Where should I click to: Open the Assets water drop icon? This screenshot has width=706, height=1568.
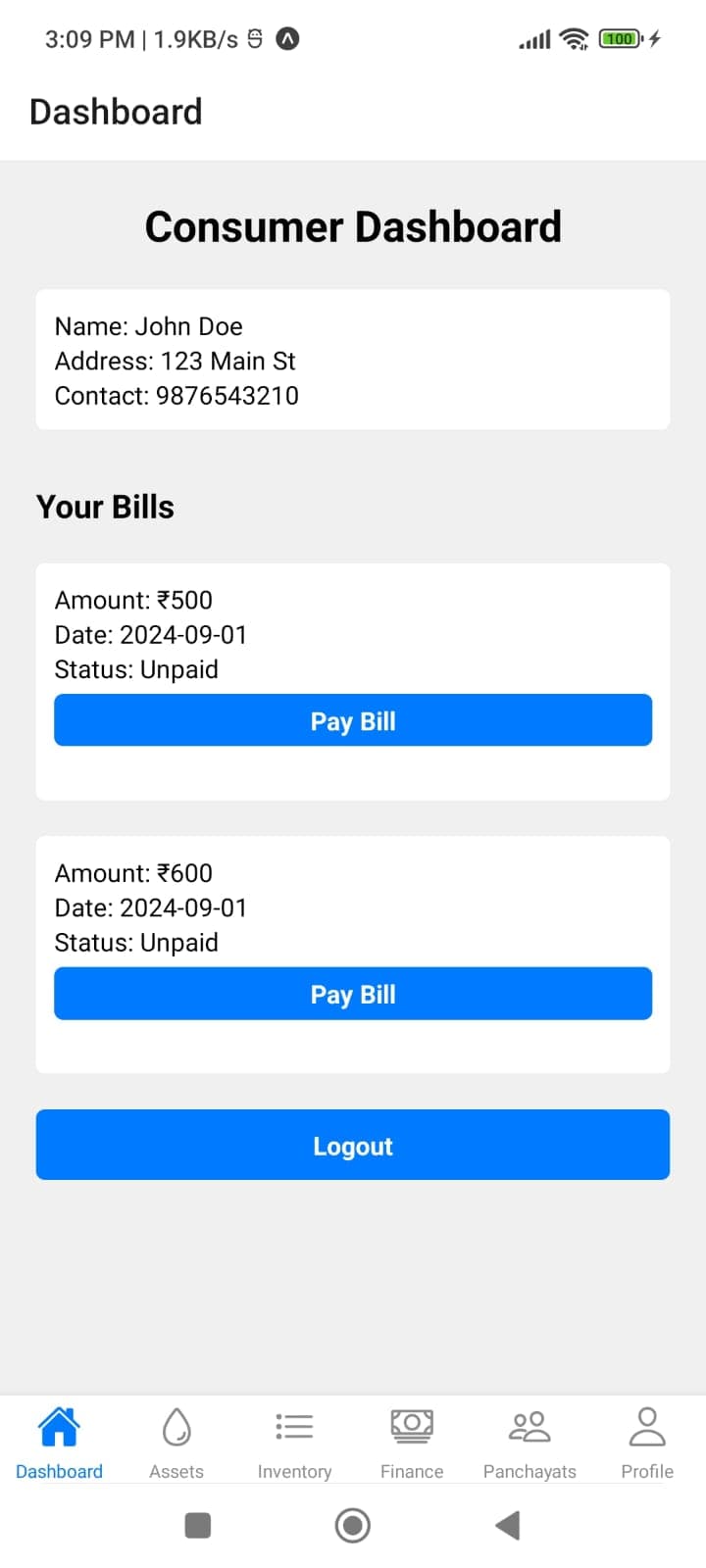point(176,1427)
